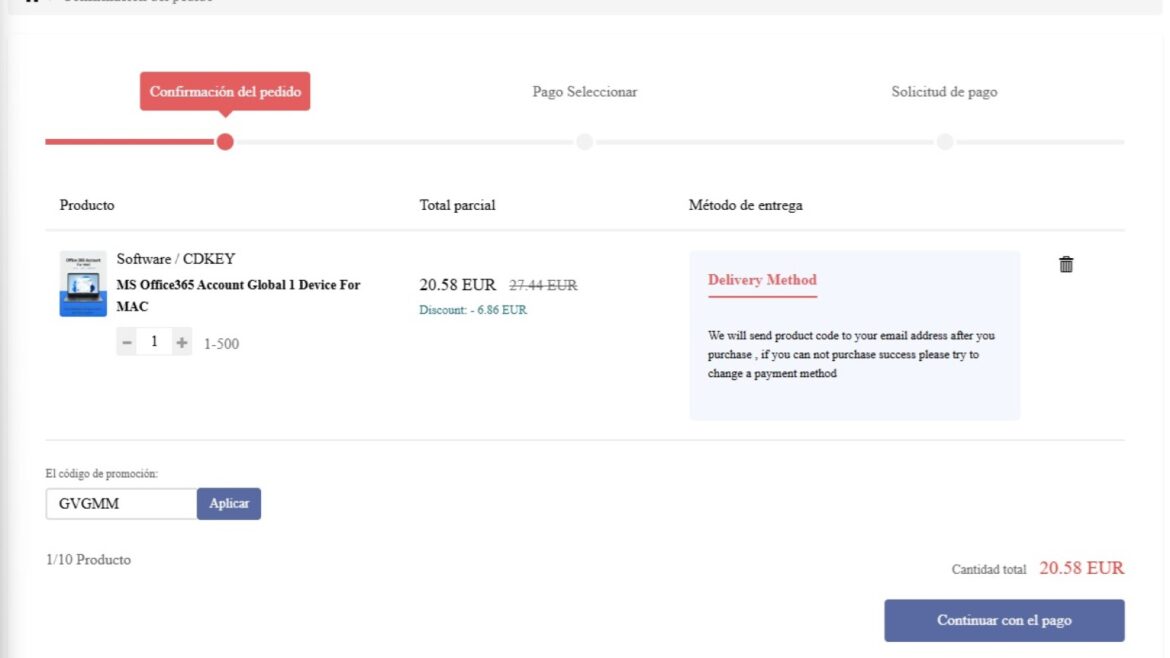Click the Total parcial column header
The height and width of the screenshot is (658, 1170).
coord(457,205)
